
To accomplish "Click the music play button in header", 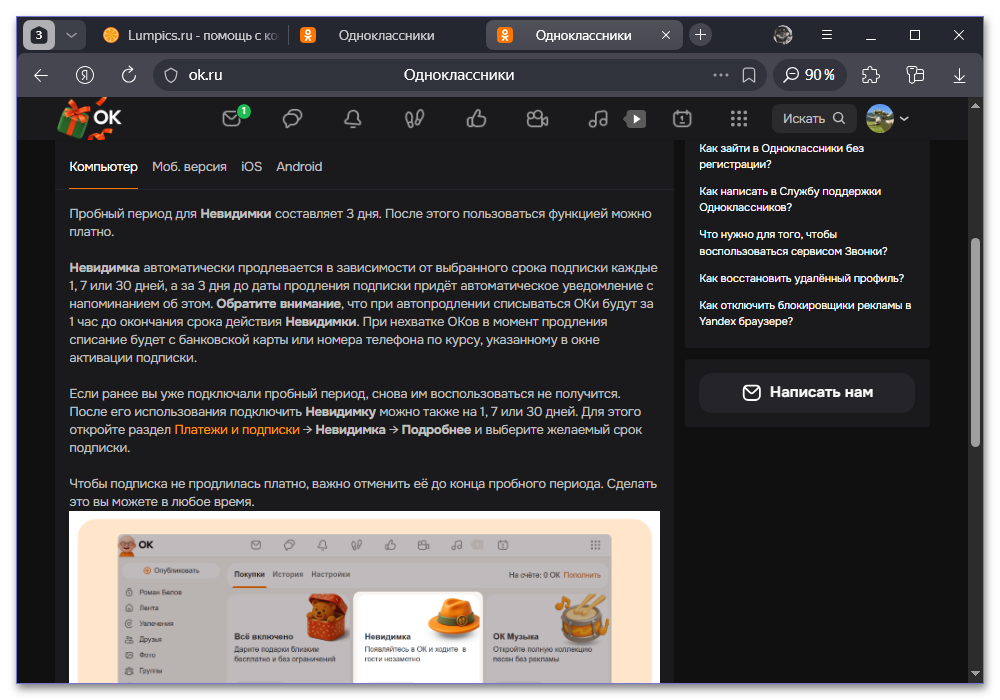I will point(635,119).
